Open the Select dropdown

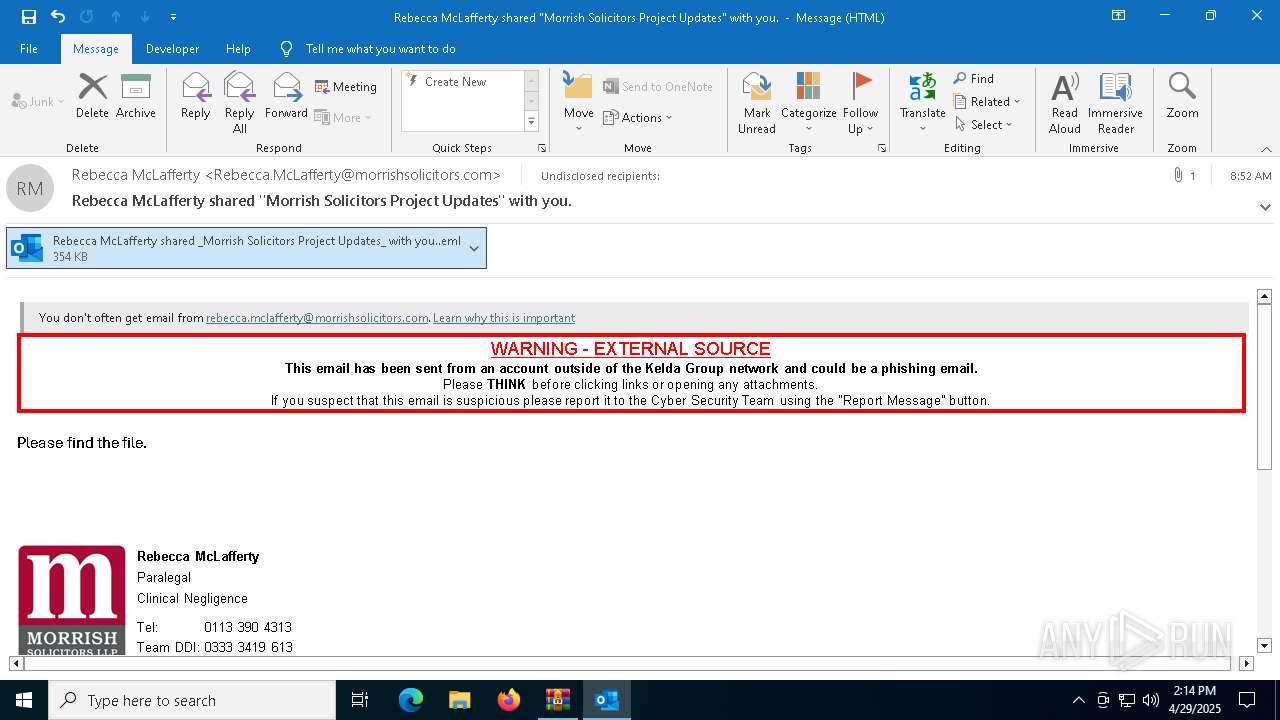point(983,125)
